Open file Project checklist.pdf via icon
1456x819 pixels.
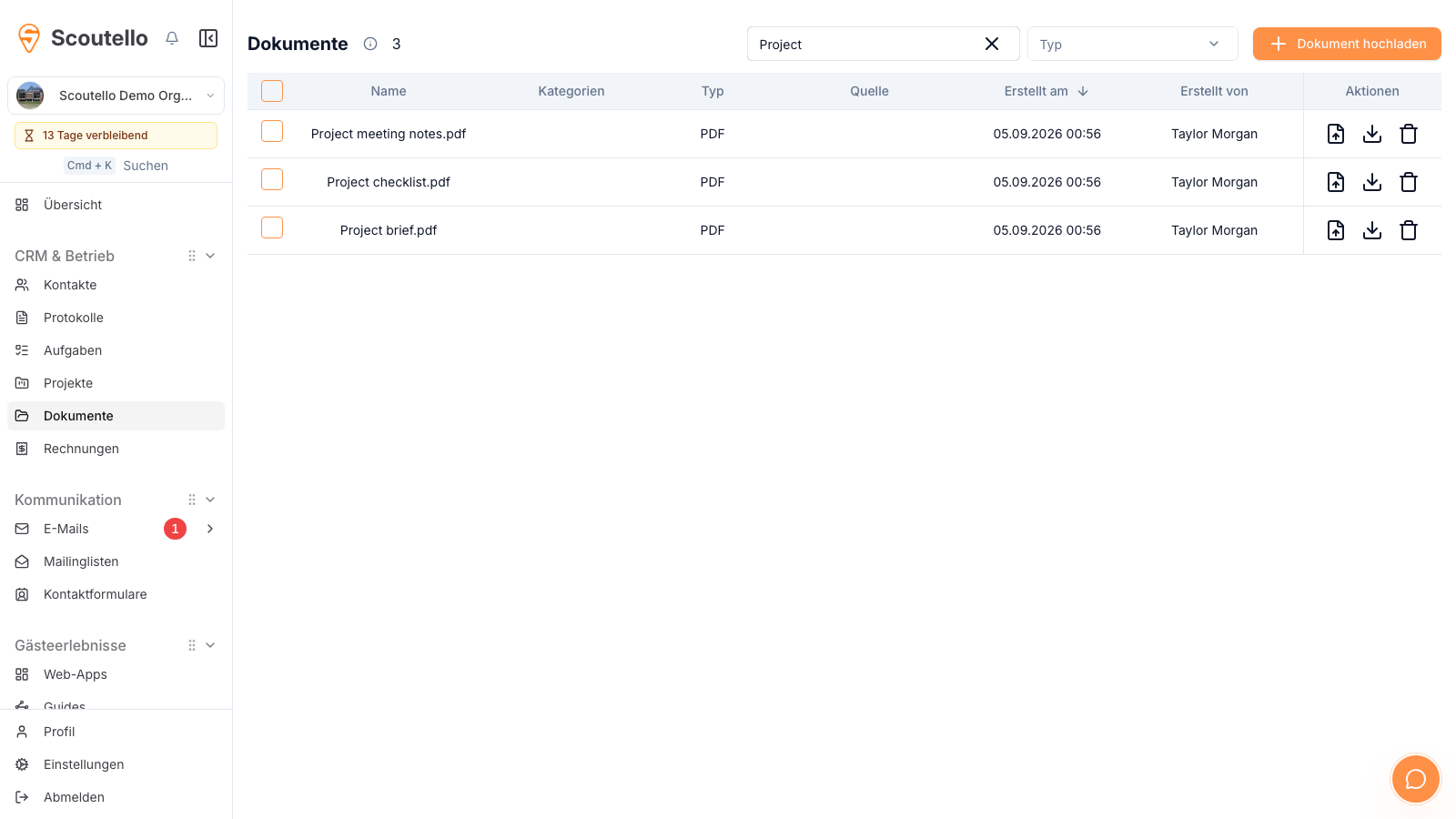pyautogui.click(x=1336, y=182)
